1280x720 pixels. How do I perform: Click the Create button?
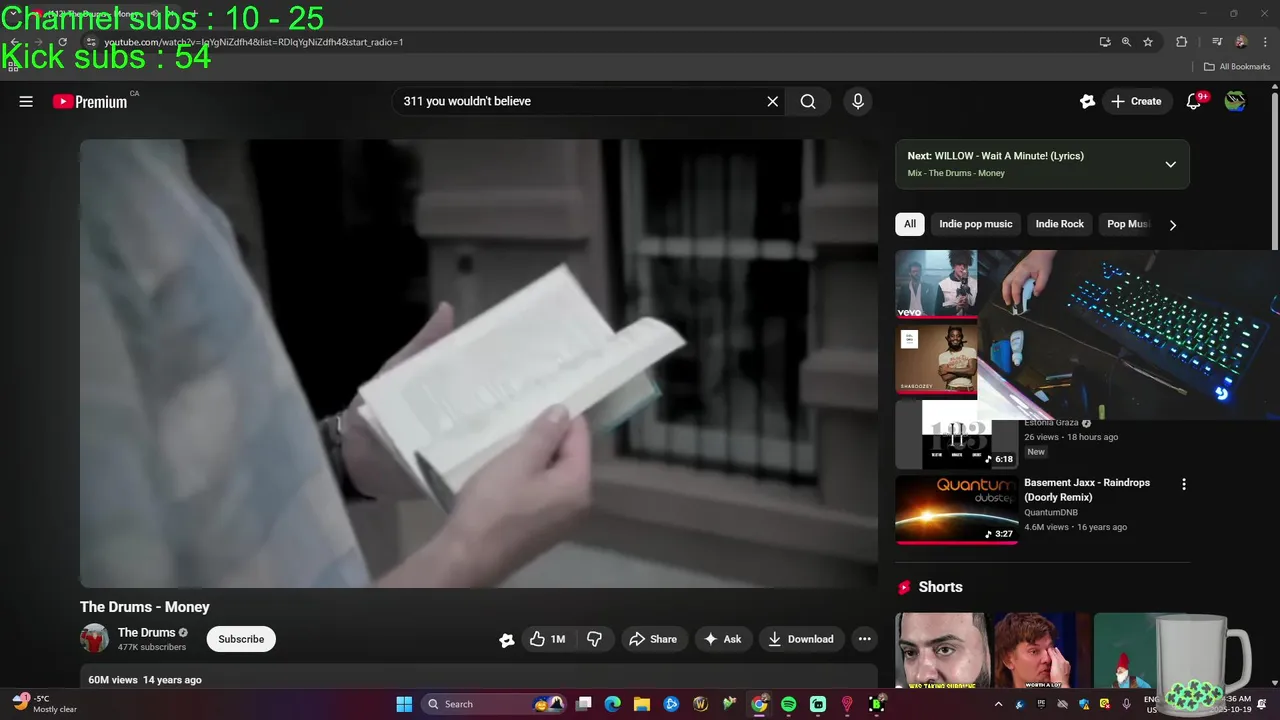[1136, 101]
